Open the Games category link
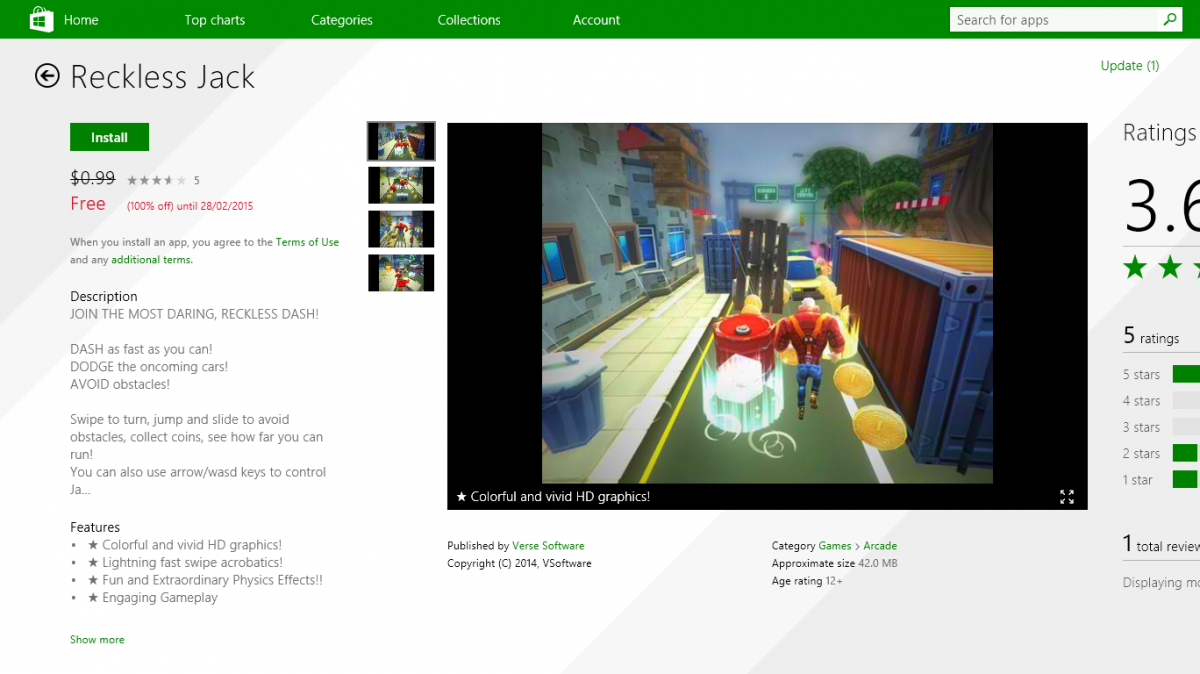This screenshot has height=674, width=1200. [835, 546]
